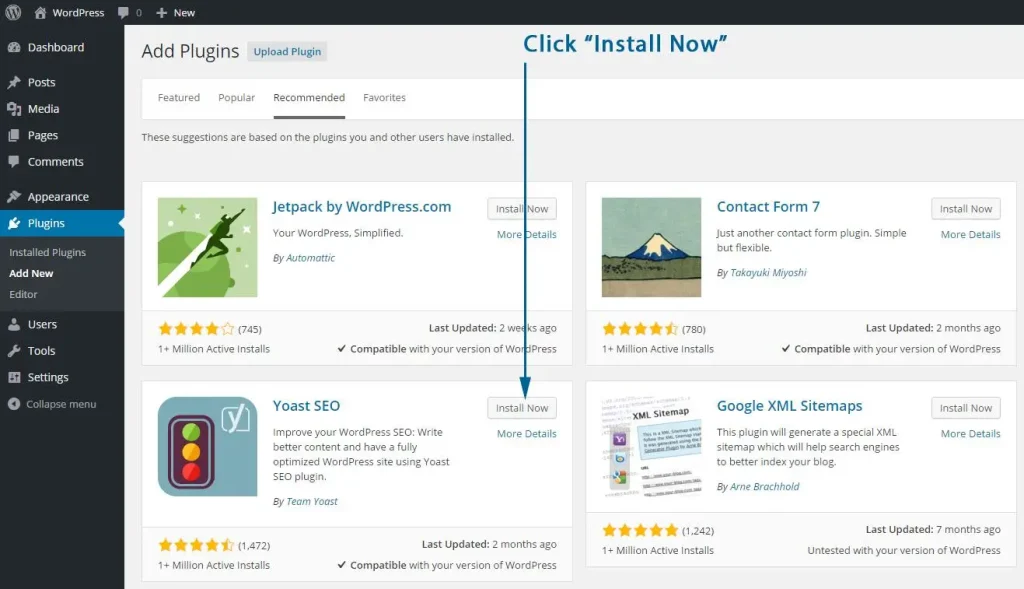The image size is (1024, 589).
Task: Open author link Takayuki Miyoshi
Action: click(768, 272)
